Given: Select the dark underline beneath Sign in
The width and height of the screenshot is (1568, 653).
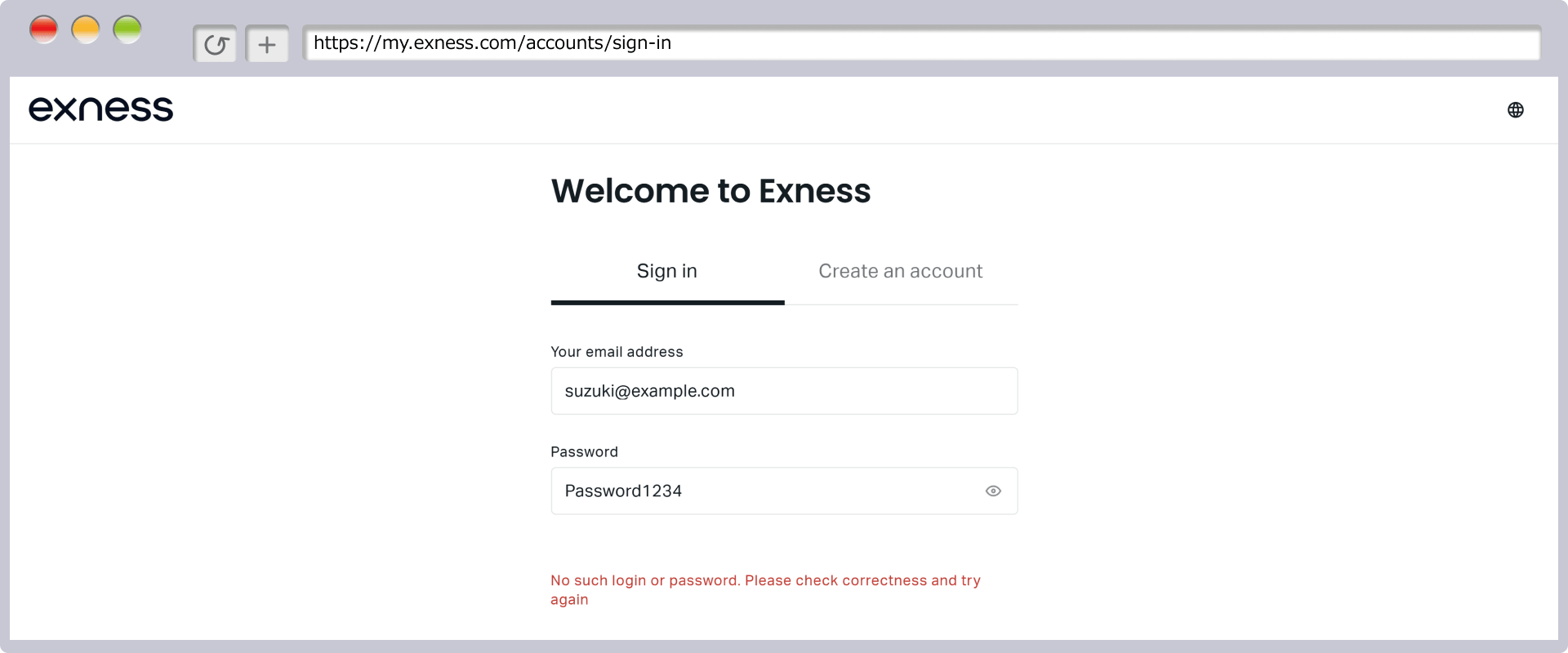Looking at the screenshot, I should [667, 303].
